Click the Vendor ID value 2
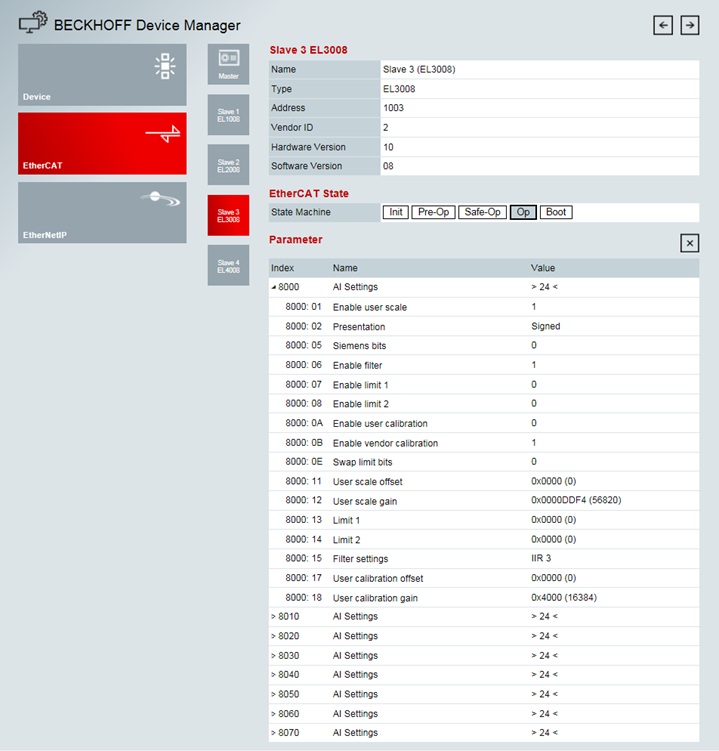 click(x=386, y=128)
